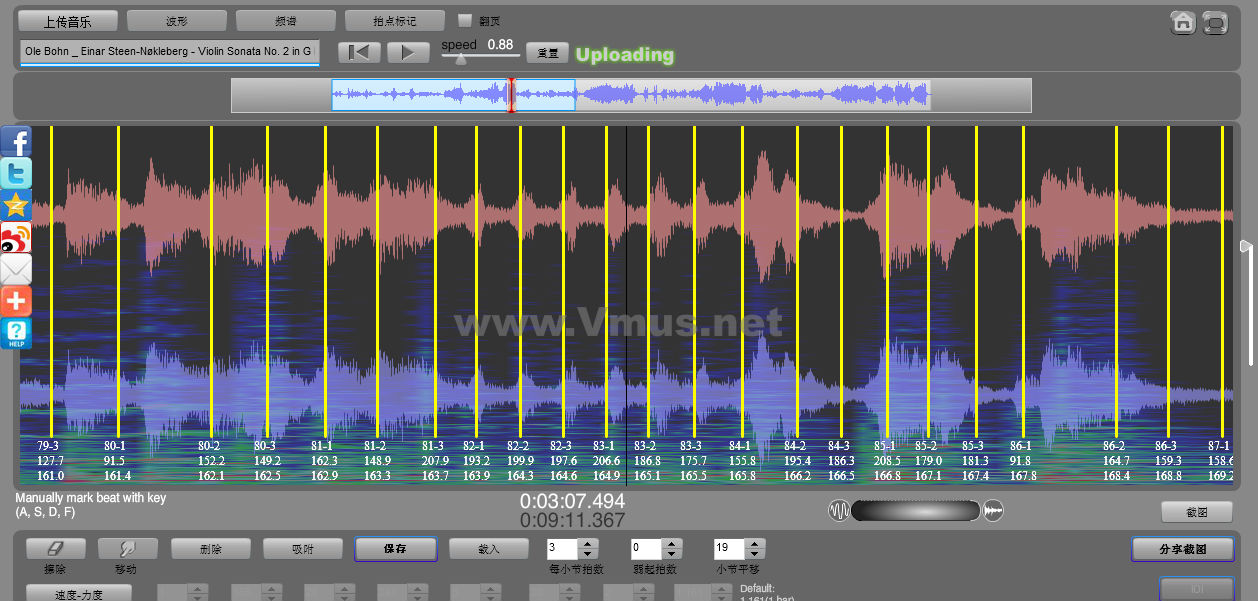
Task: Click the email envelope share icon
Action: [x=16, y=269]
